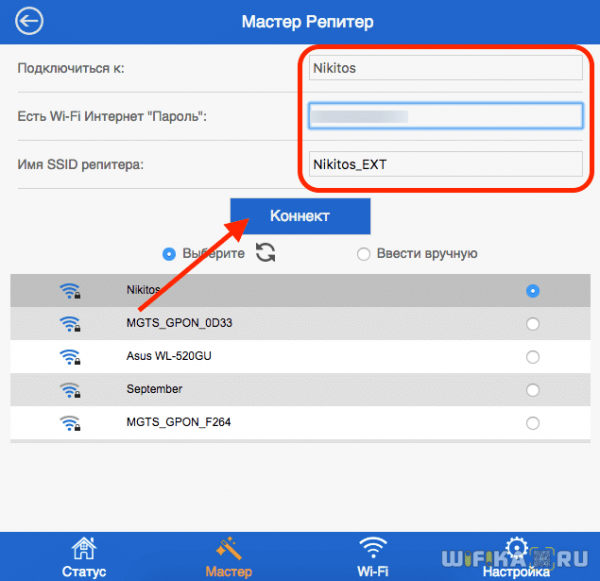
Task: Focus the Wi-Fi password field
Action: click(x=446, y=116)
